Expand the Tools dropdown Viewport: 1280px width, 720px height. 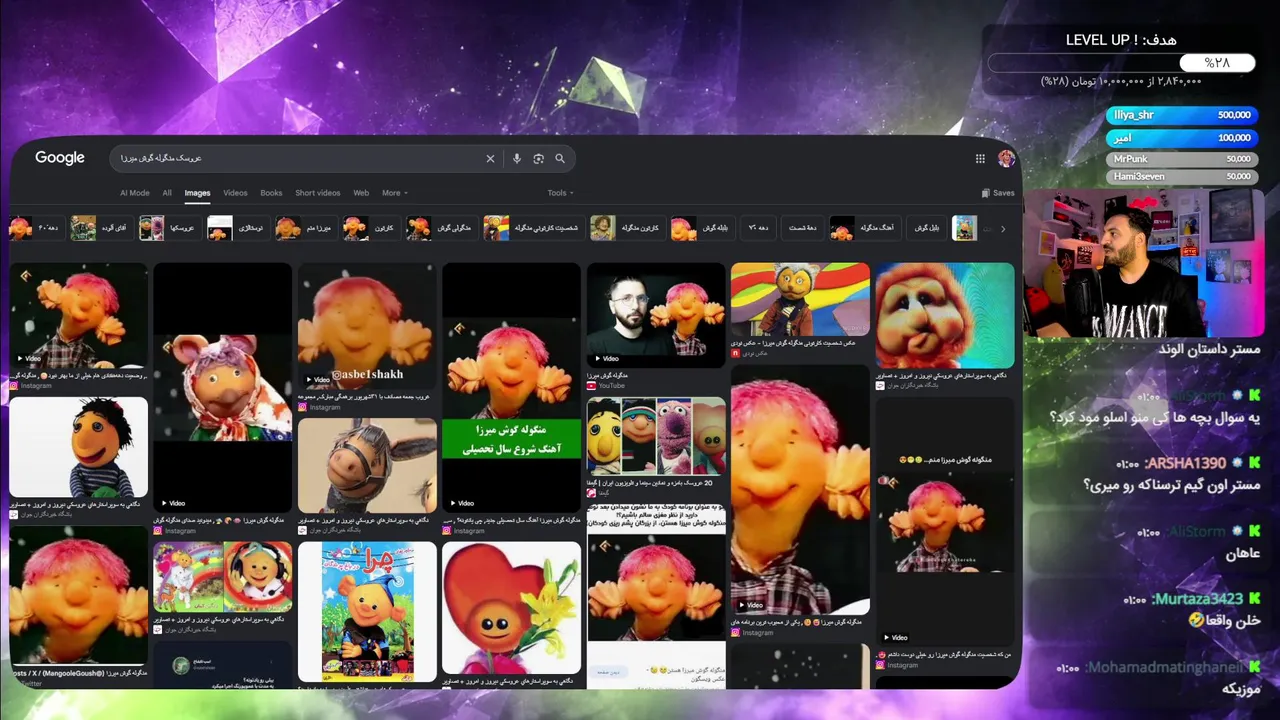[560, 193]
